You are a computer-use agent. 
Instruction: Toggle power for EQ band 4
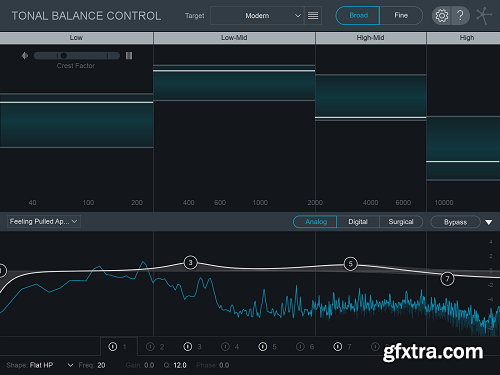click(x=225, y=347)
